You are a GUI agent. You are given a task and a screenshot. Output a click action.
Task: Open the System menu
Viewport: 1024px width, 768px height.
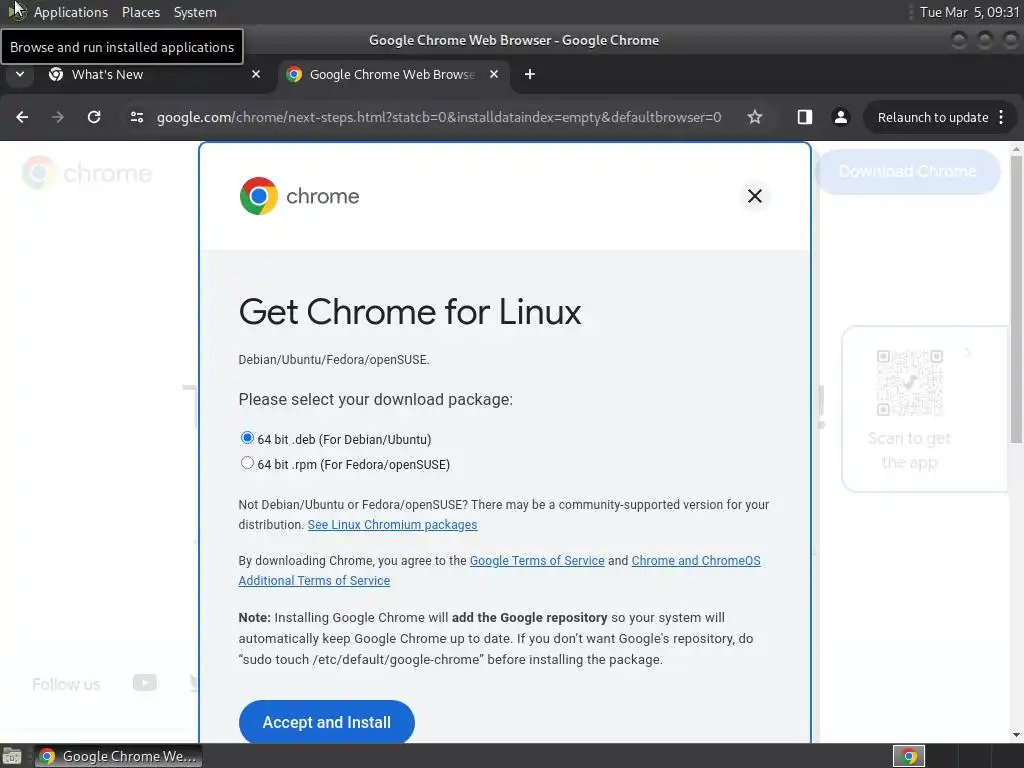point(195,12)
